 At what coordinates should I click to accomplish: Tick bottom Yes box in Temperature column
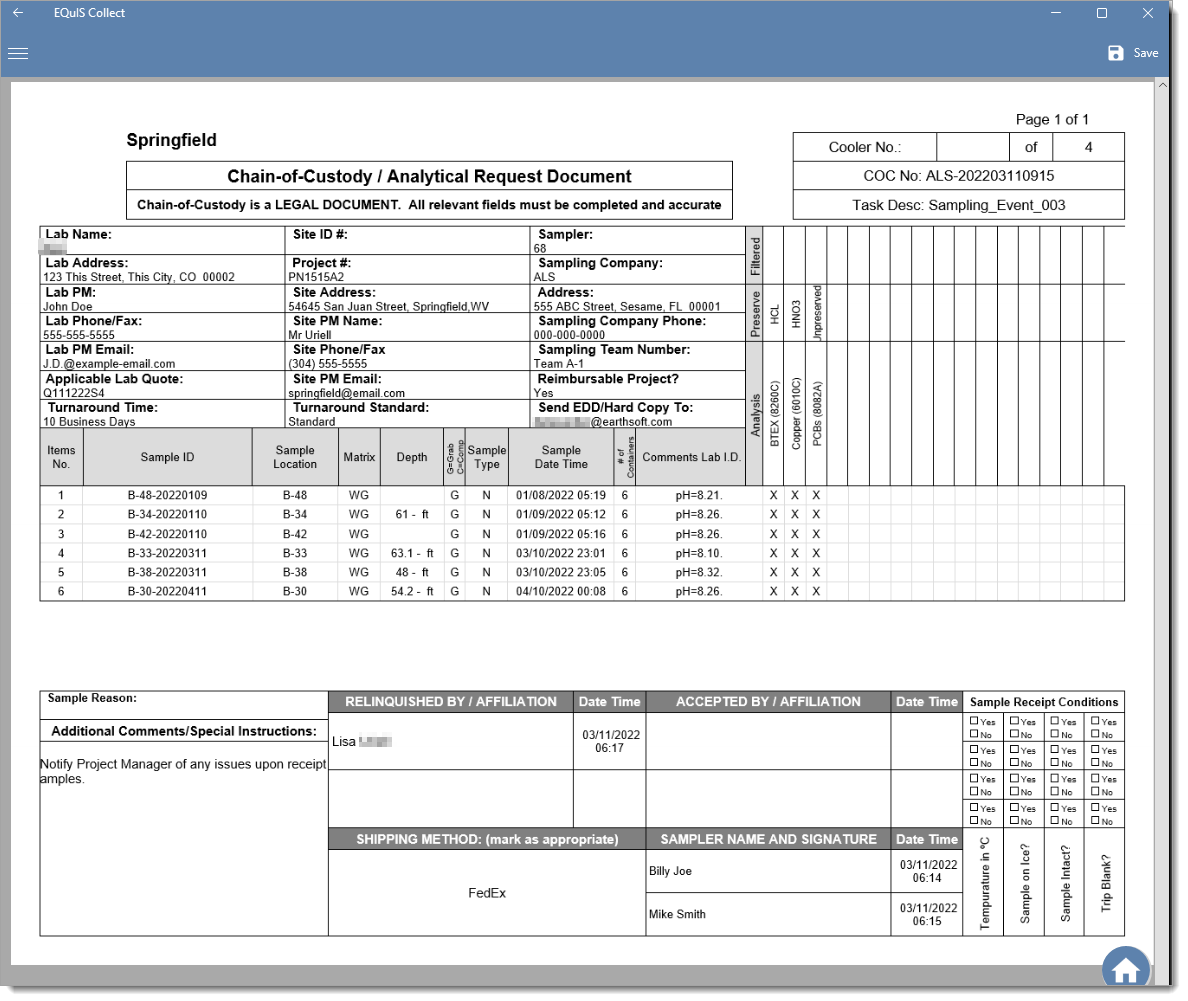974,808
